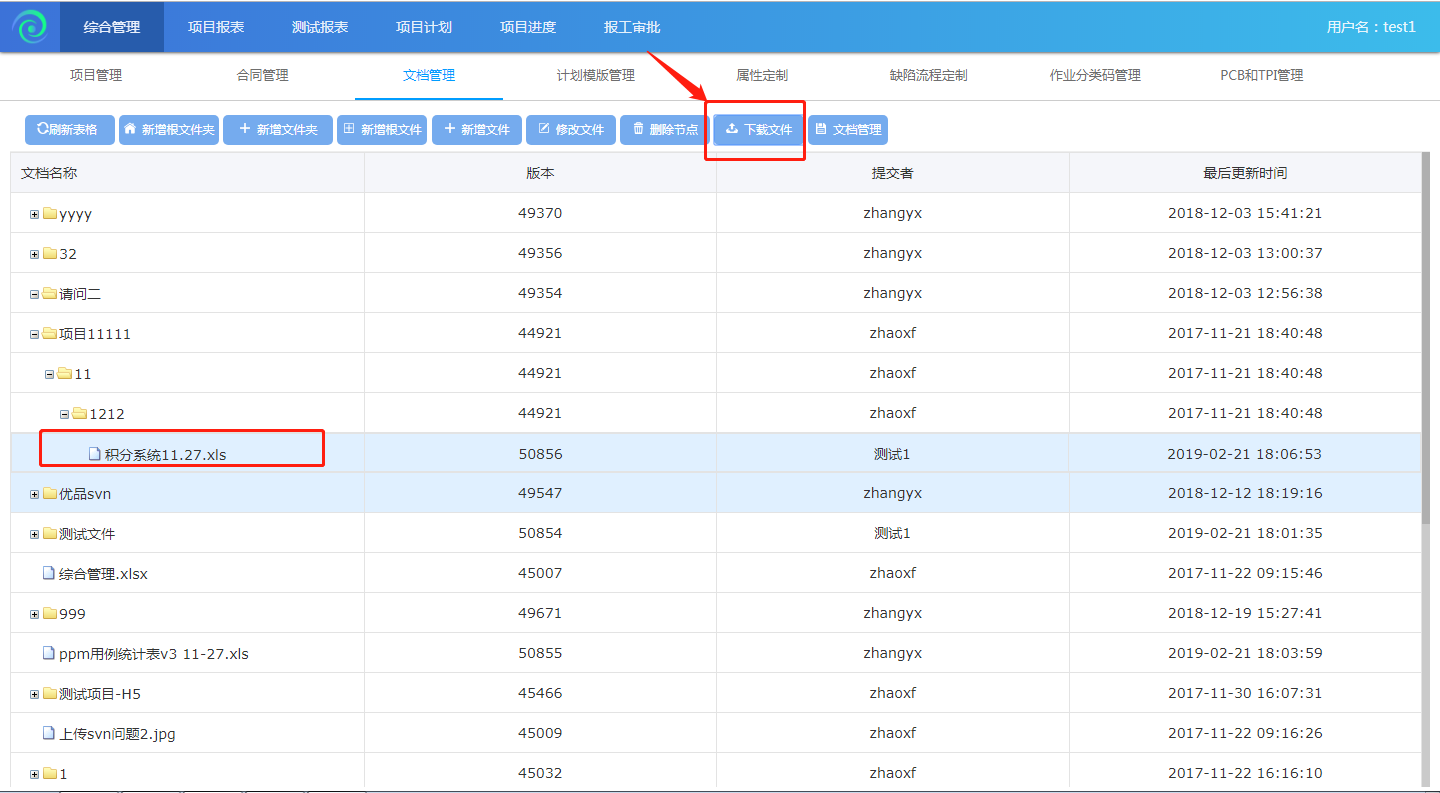This screenshot has height=793, width=1440.
Task: Click the 新增文件夹 plus button
Action: [278, 130]
